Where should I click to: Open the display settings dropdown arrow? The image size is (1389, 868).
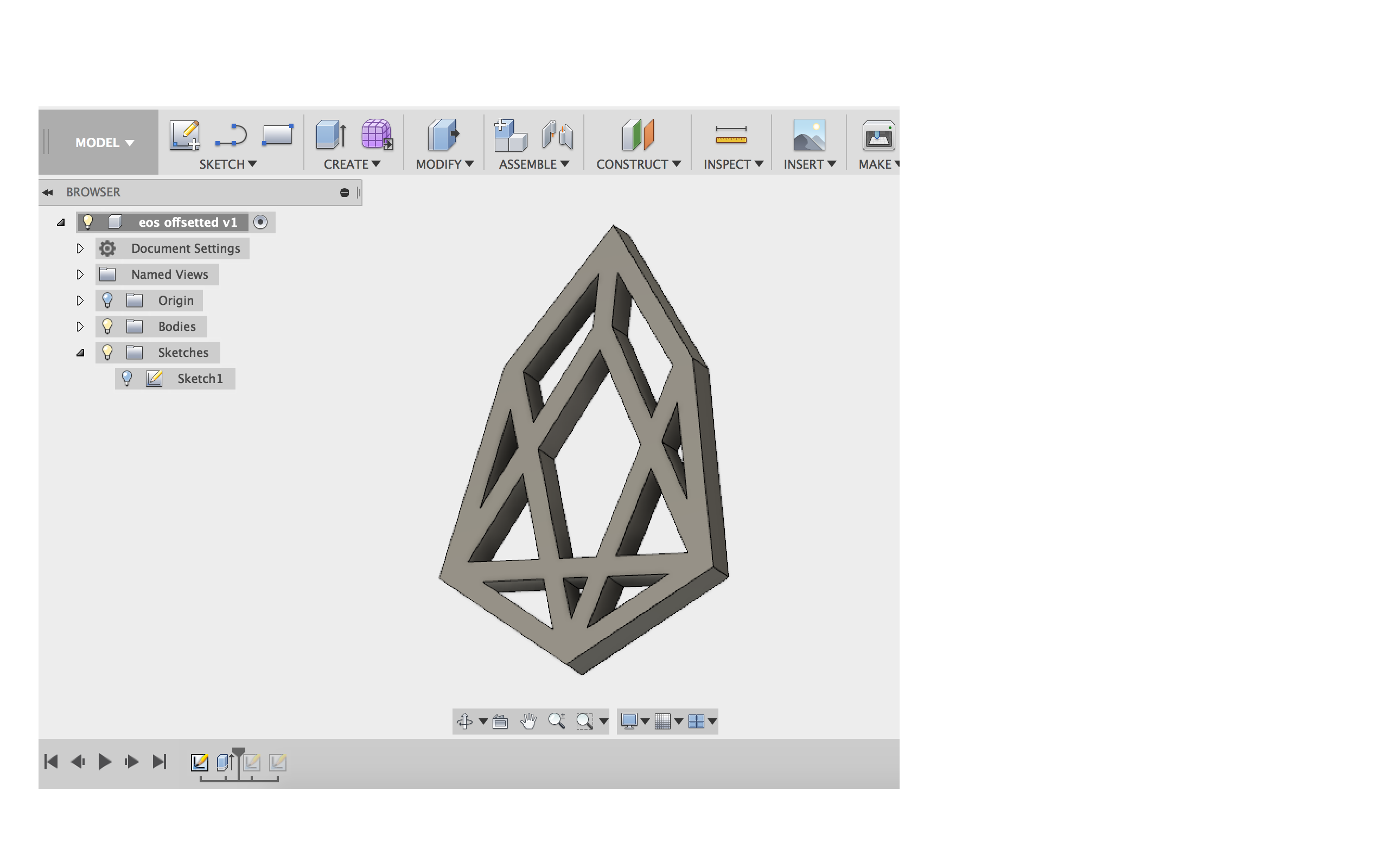tap(645, 722)
